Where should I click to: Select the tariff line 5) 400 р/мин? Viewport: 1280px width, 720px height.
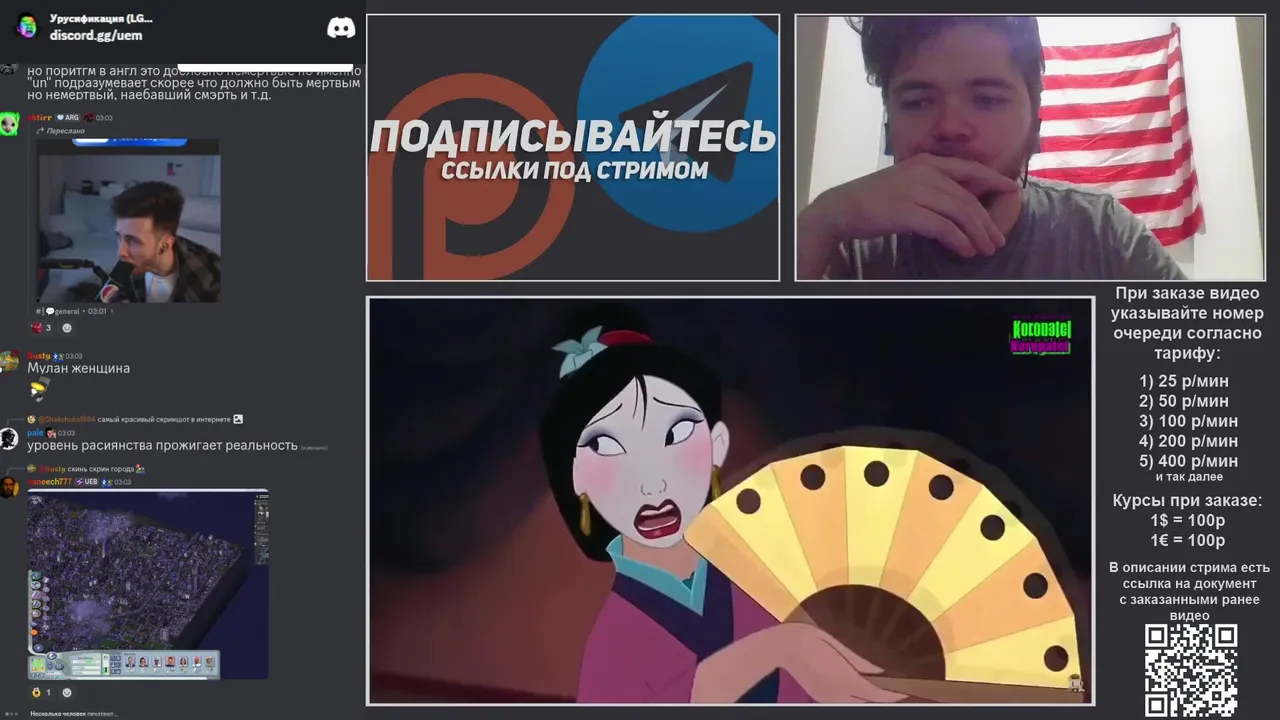1188,461
